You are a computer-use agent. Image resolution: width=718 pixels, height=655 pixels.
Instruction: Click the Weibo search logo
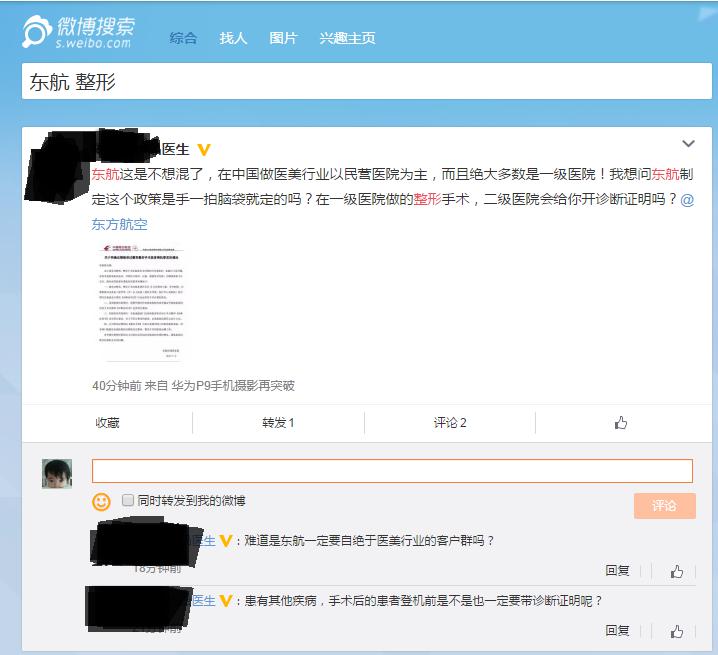click(78, 32)
